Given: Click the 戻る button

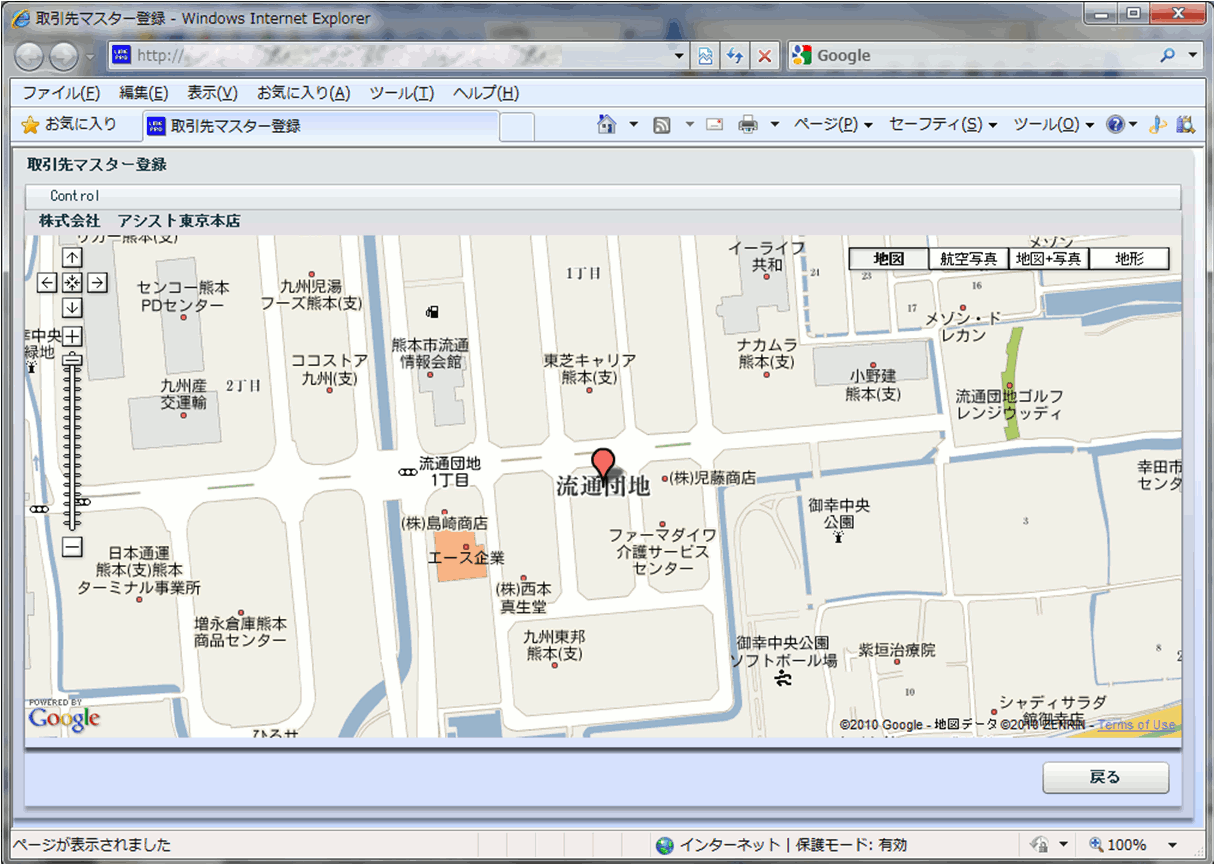Looking at the screenshot, I should (x=1105, y=778).
